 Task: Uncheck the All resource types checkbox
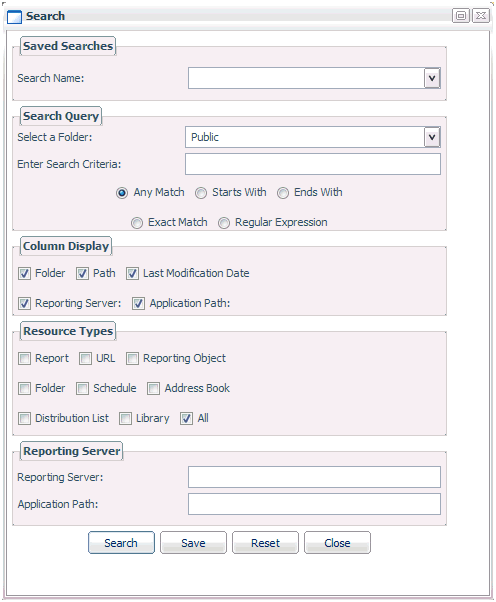point(187,418)
